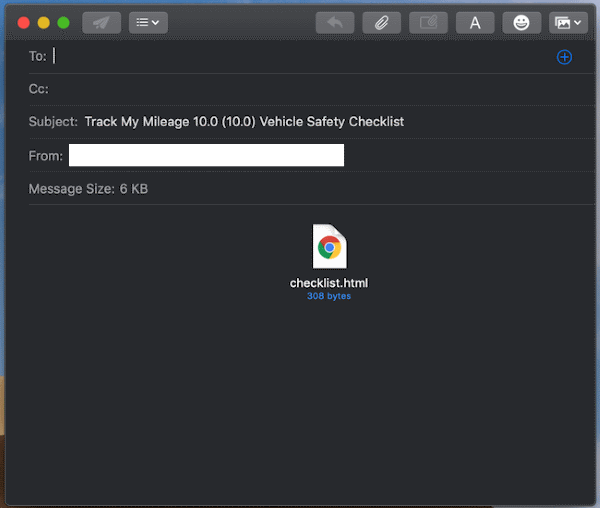Click the empty message body area
Screen dimensions: 600x508
[x=300, y=400]
